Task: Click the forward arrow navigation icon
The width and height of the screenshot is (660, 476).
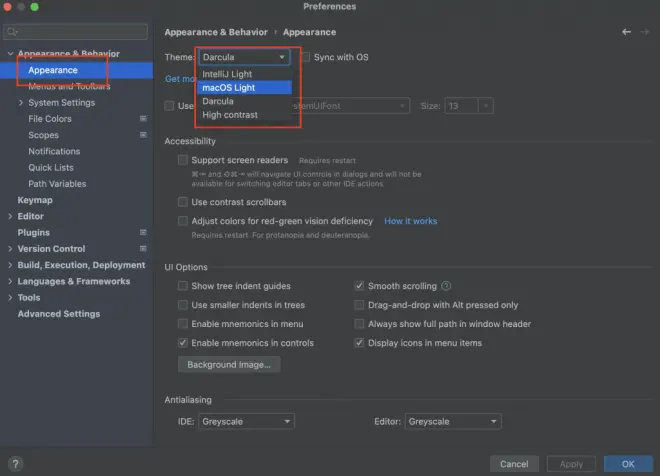Action: click(x=644, y=32)
